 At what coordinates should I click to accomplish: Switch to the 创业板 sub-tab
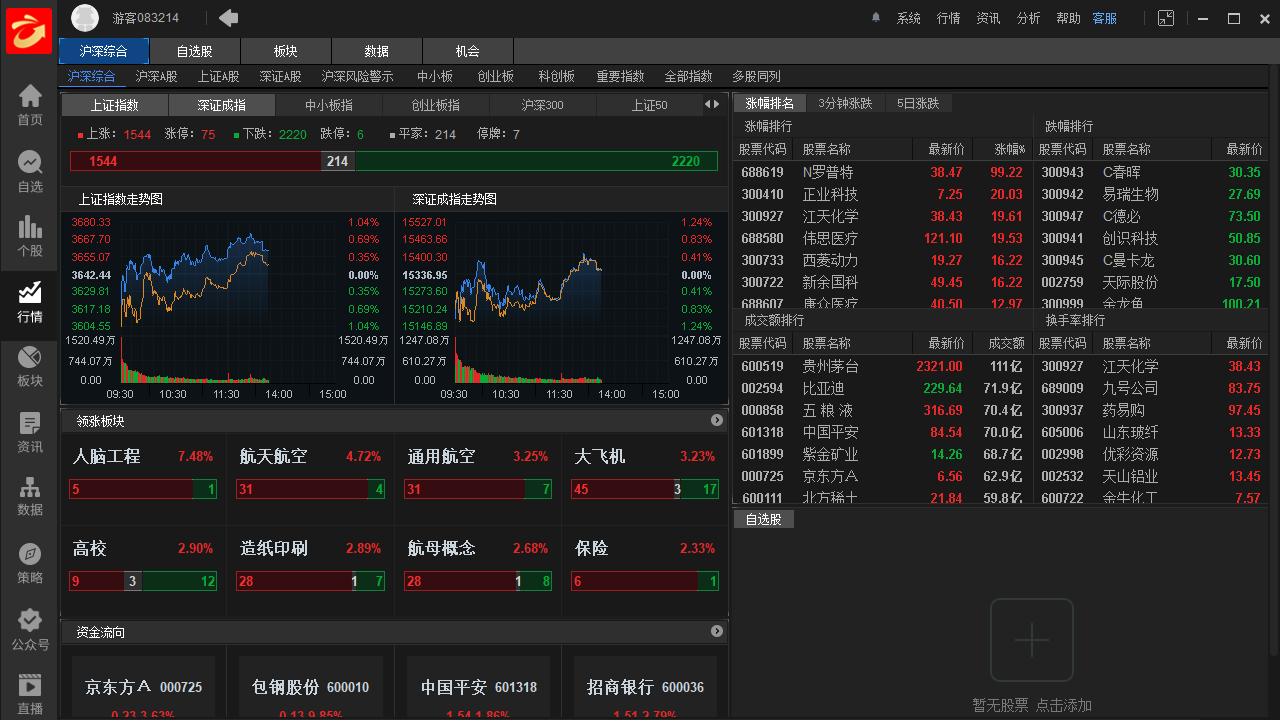click(494, 75)
